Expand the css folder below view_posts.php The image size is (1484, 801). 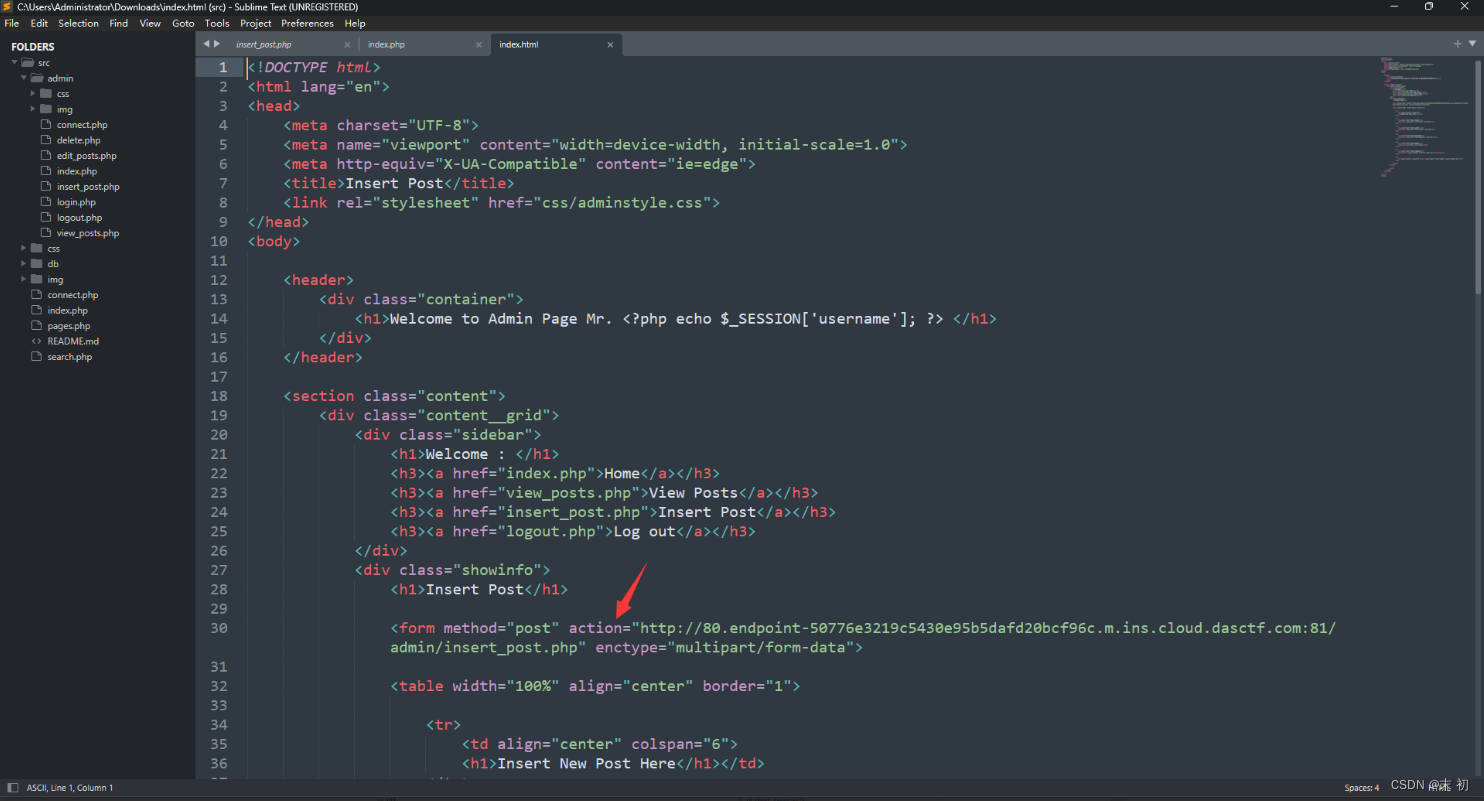tap(24, 248)
